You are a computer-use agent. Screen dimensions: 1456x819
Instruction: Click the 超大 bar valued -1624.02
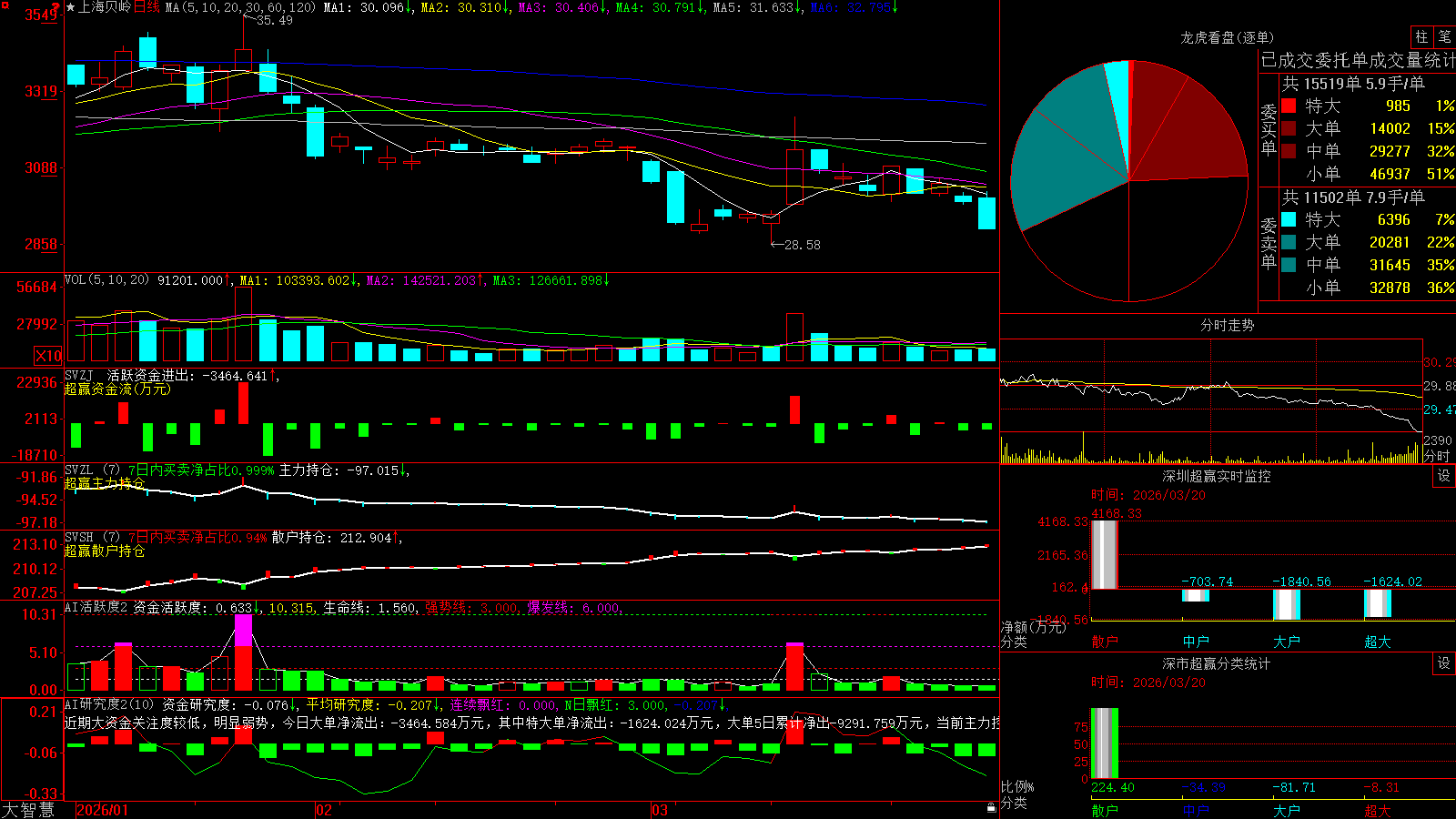tap(1378, 602)
